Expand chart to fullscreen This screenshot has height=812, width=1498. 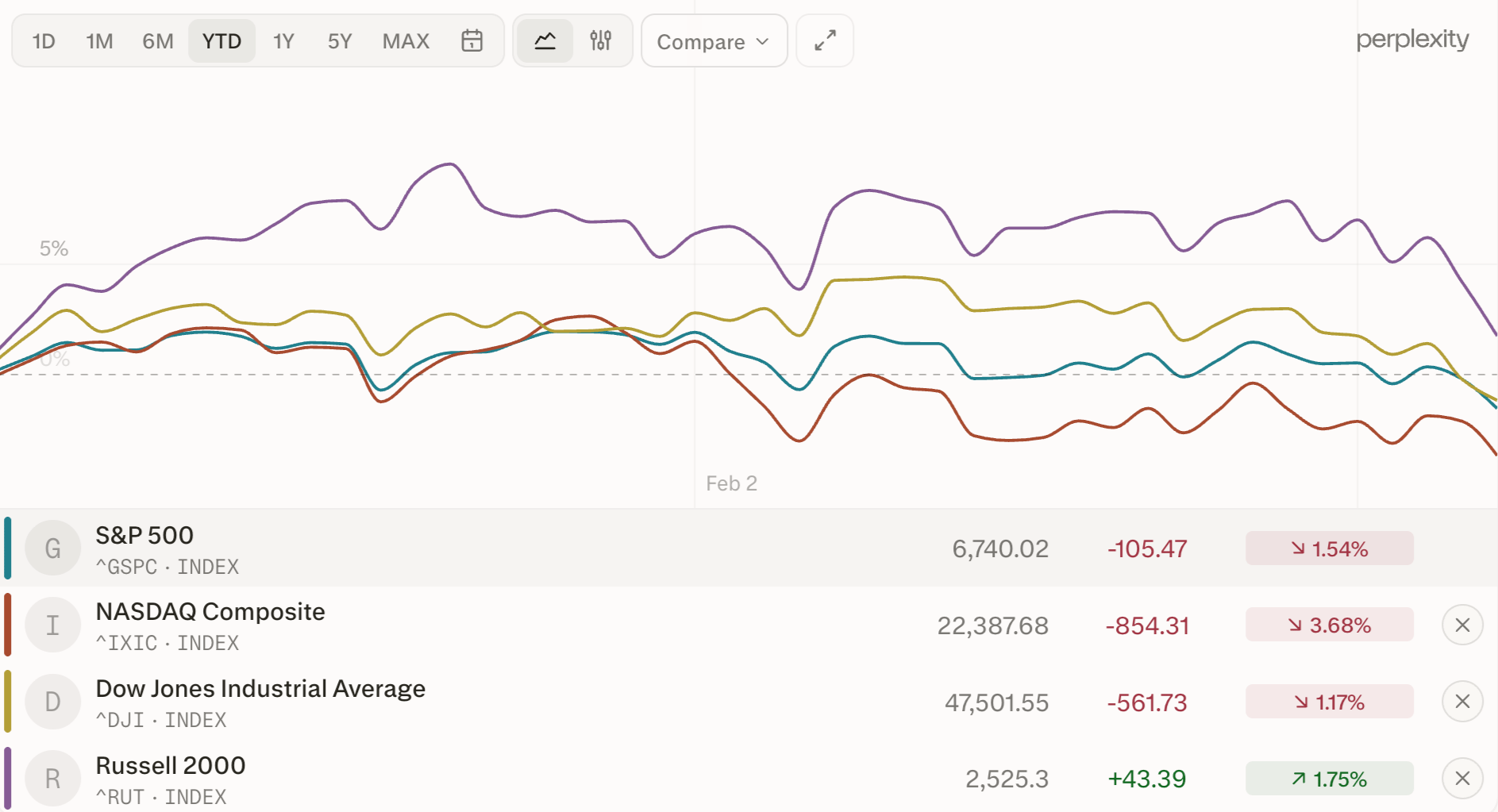coord(825,40)
